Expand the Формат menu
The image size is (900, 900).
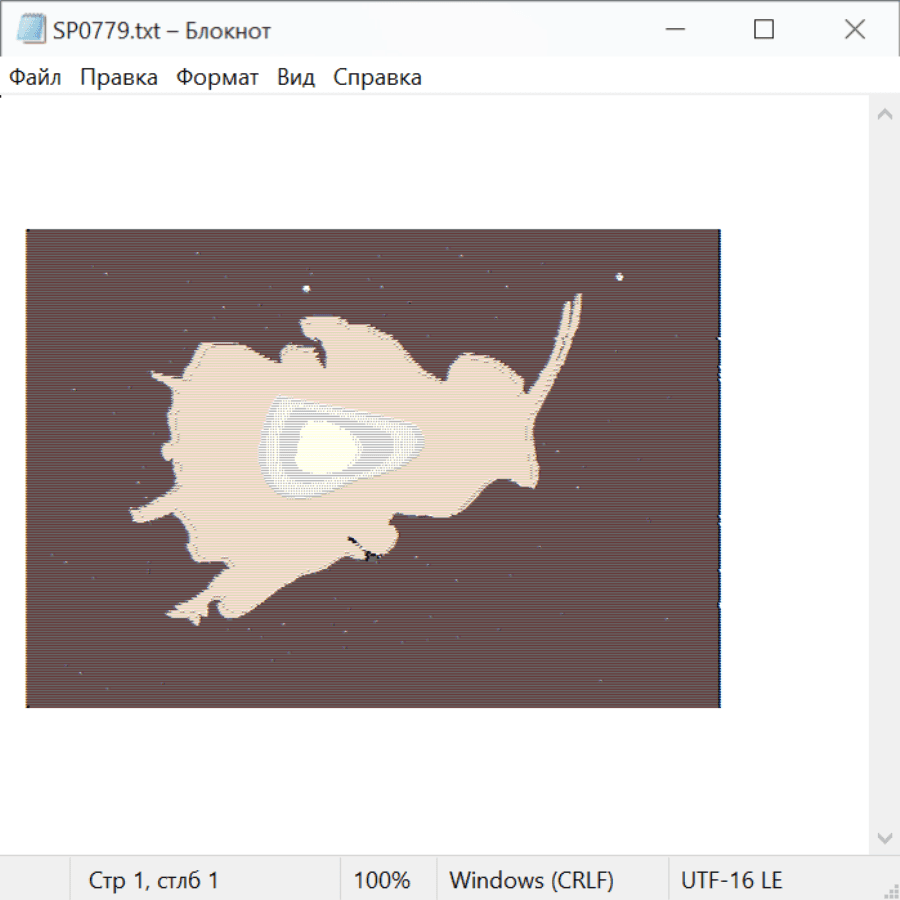(217, 78)
